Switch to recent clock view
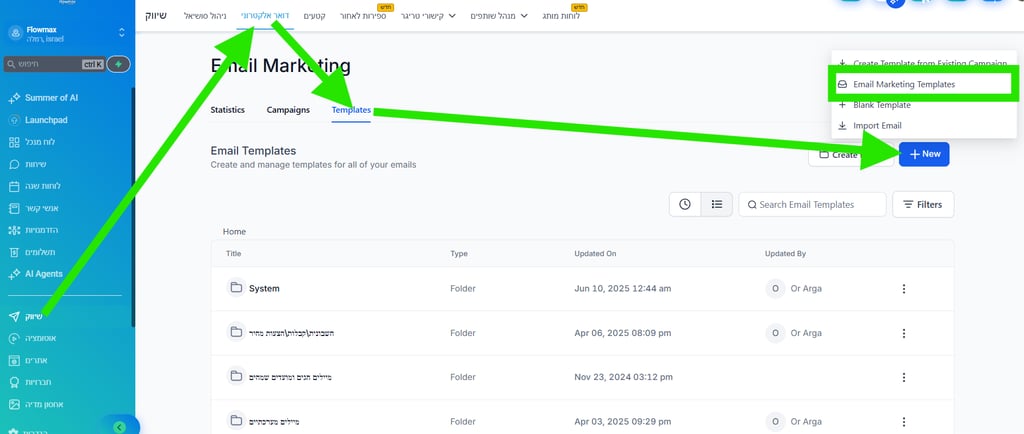 (x=684, y=204)
